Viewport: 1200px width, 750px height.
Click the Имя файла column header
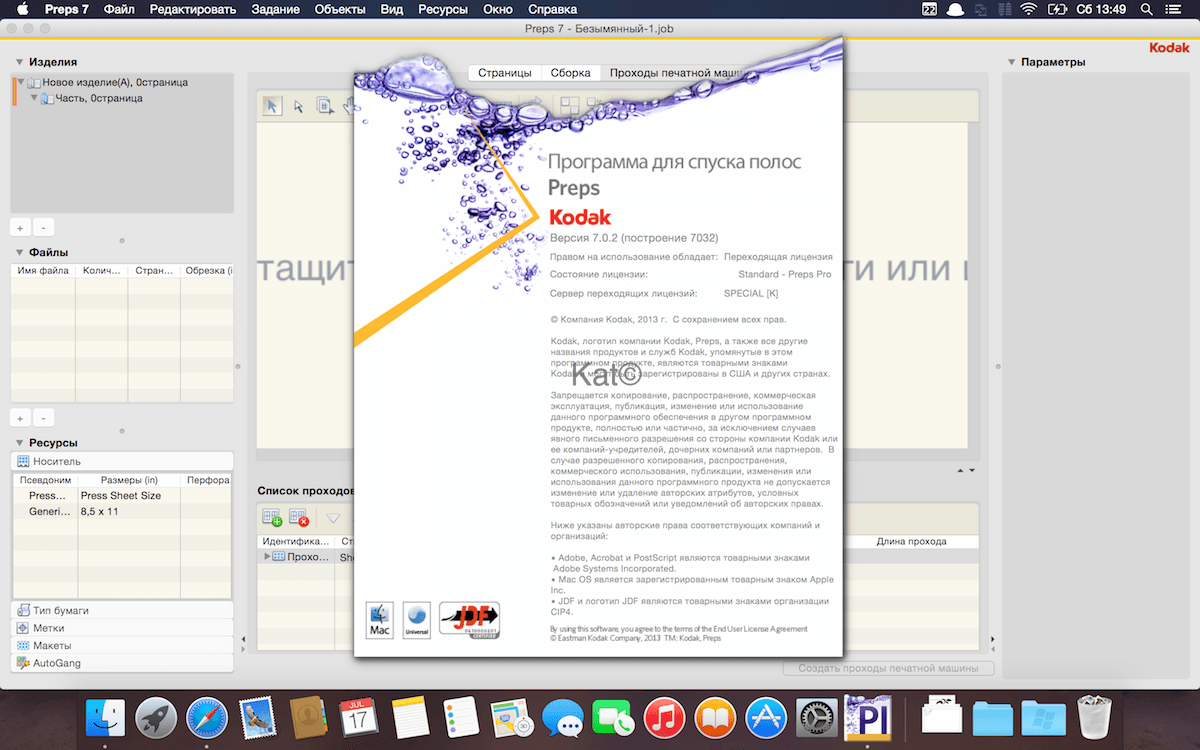[x=41, y=271]
